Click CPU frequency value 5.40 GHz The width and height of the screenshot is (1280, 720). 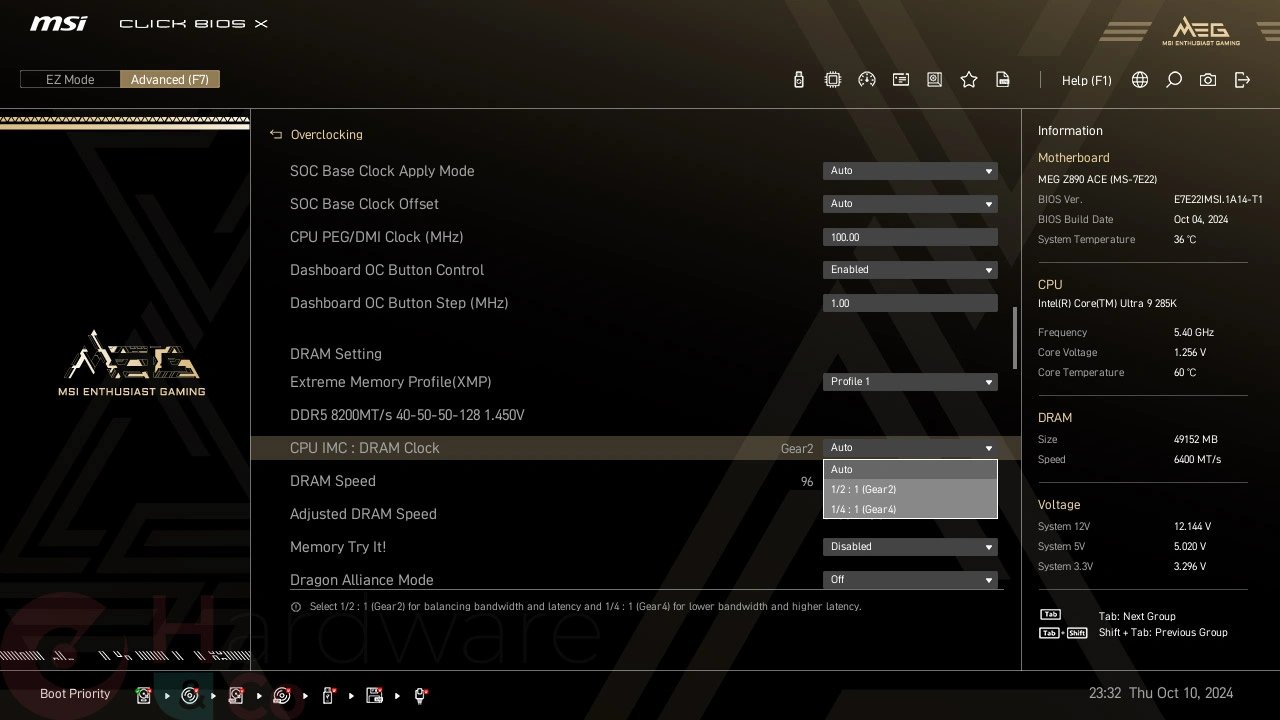(1194, 333)
